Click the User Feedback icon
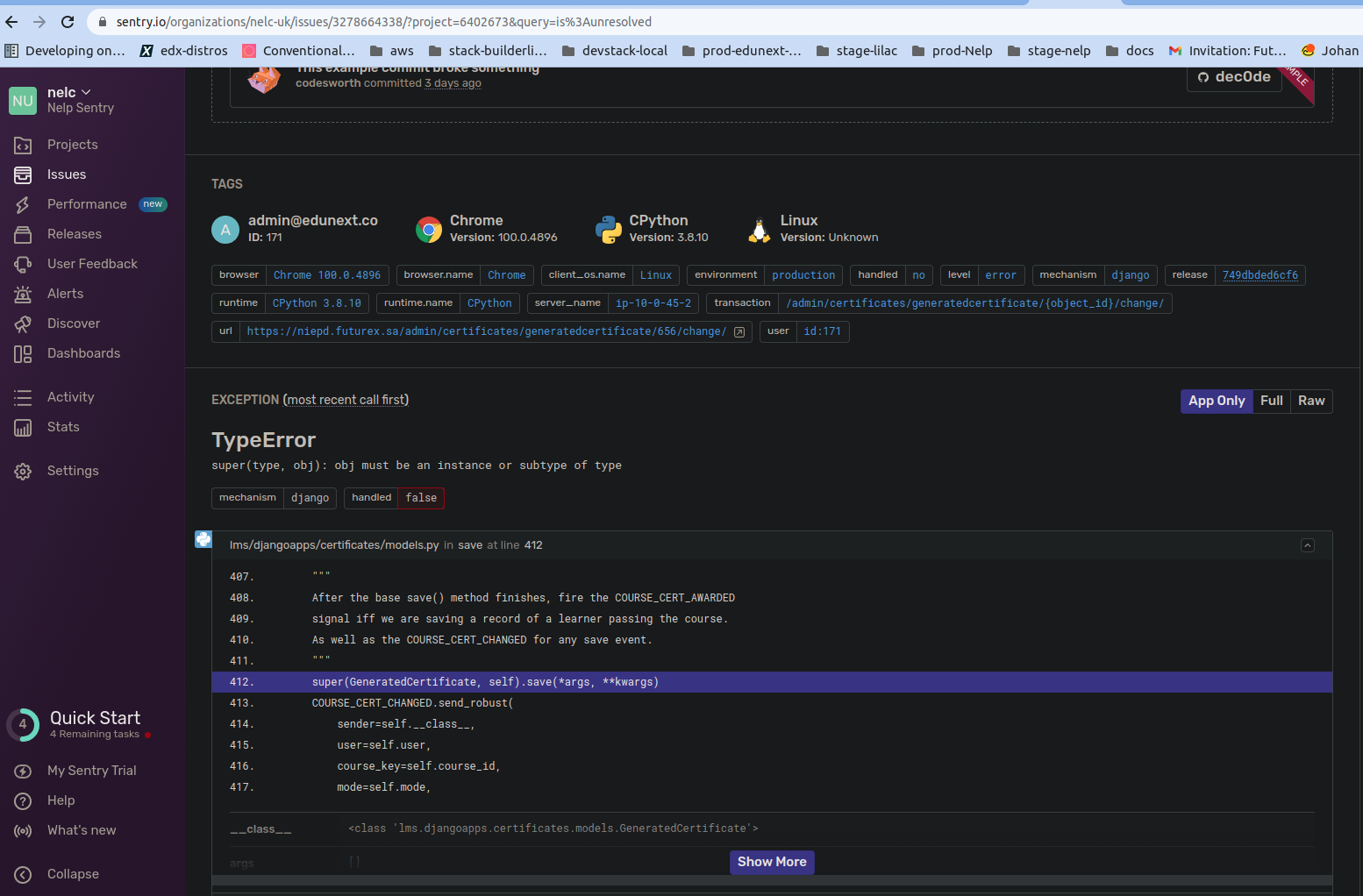This screenshot has height=896, width=1363. click(x=23, y=265)
